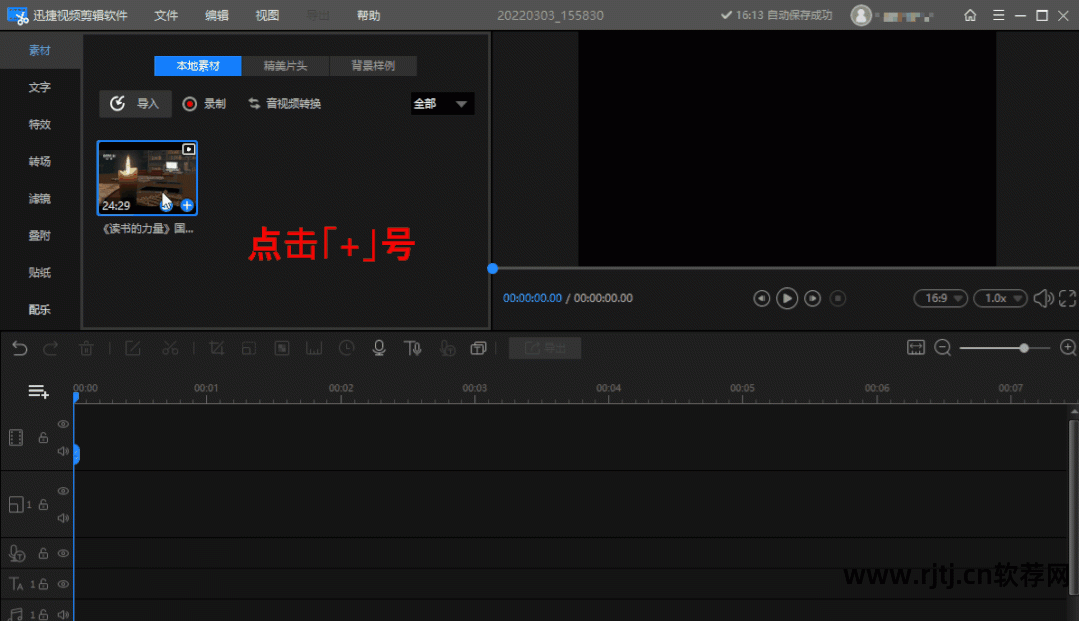Screen dimensions: 1079x621
Task: Click the timeline zoom slider handle
Action: pyautogui.click(x=1024, y=348)
